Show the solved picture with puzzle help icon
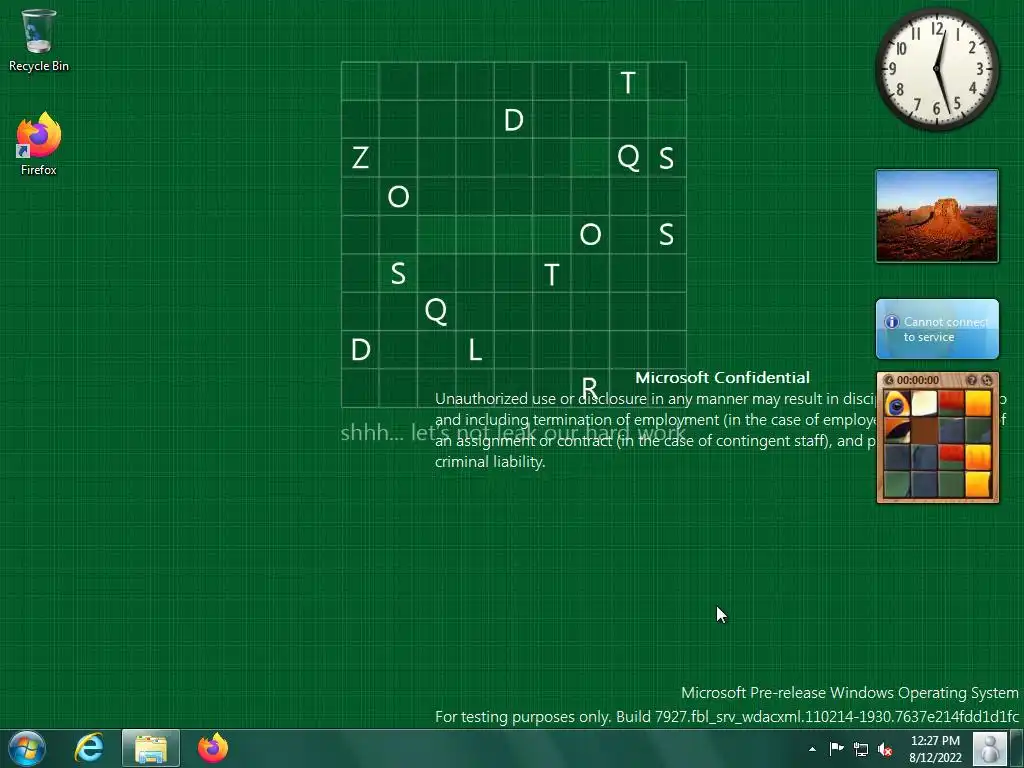Screen dimensions: 1024x768 click(971, 380)
